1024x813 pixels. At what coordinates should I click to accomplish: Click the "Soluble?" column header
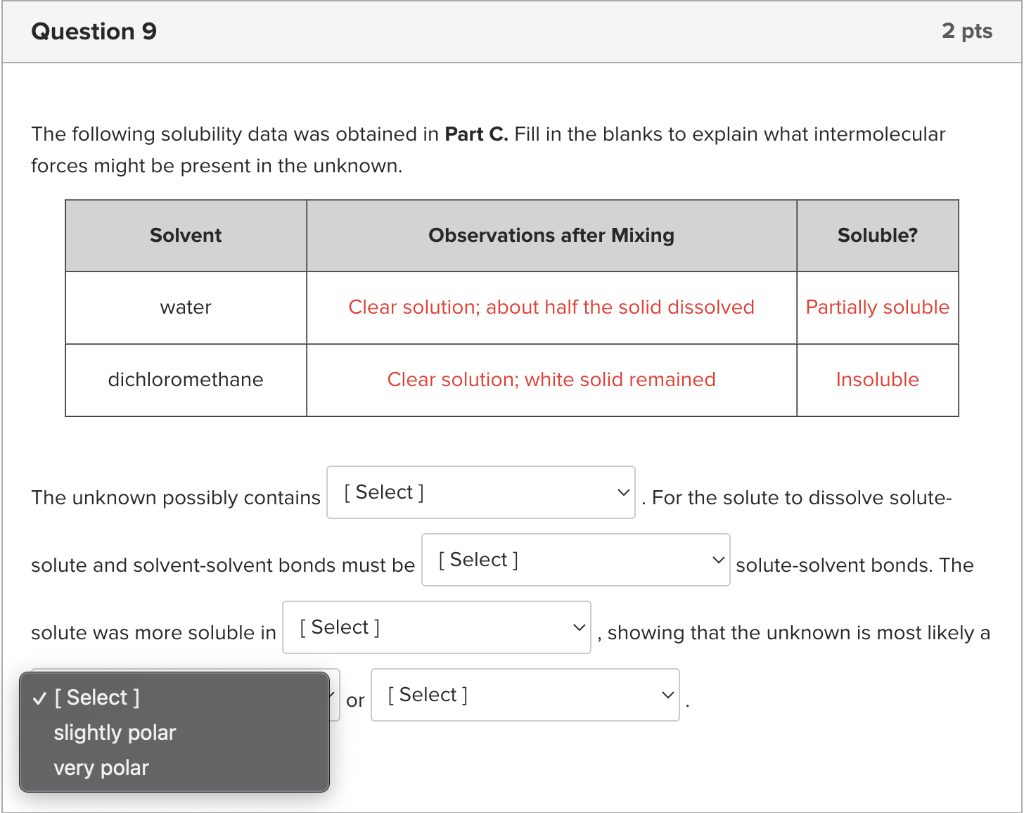(877, 235)
